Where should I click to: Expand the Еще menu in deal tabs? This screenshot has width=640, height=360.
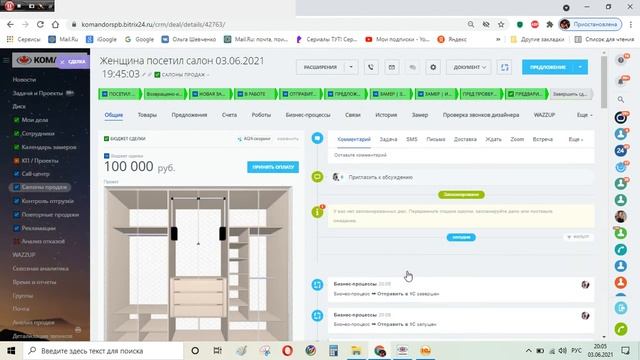pos(584,115)
